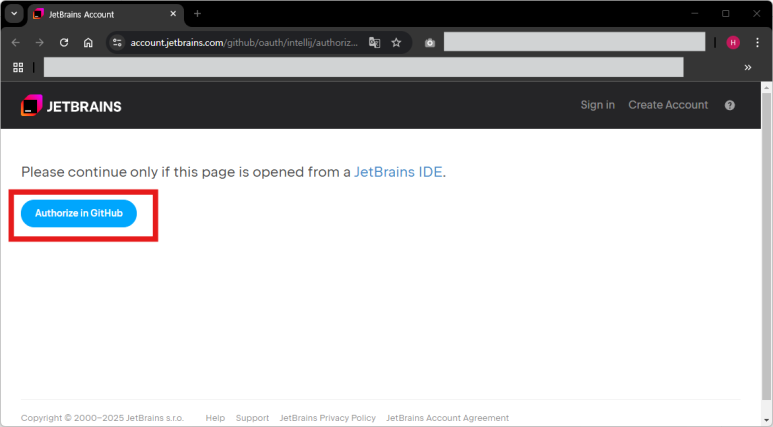Open a new tab with plus button

(x=197, y=14)
